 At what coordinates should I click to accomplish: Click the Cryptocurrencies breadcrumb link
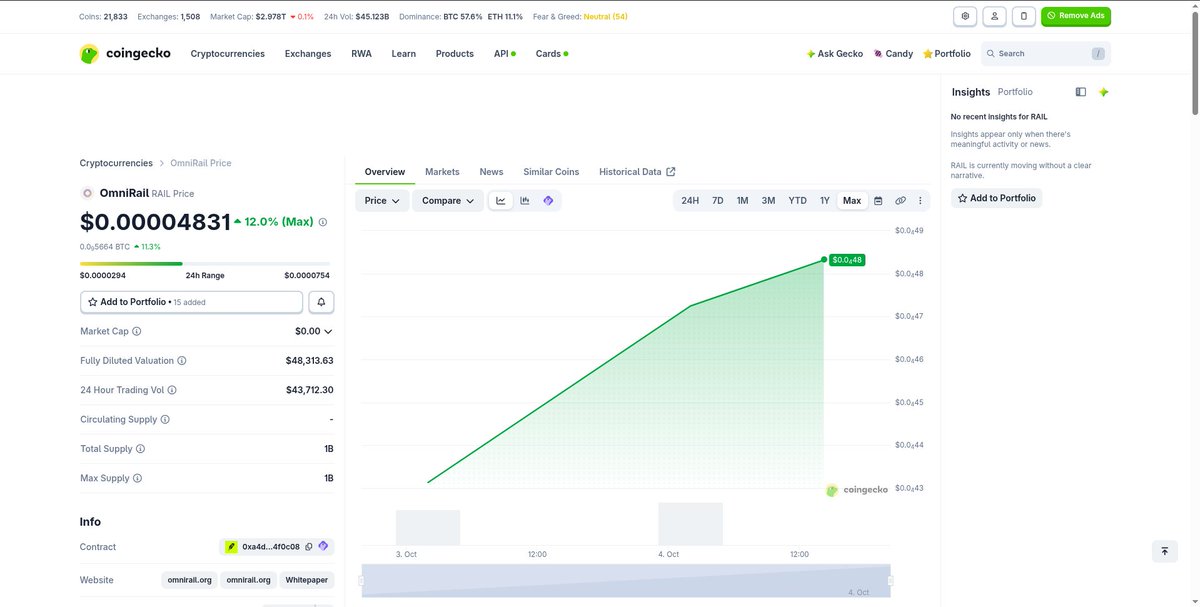pos(116,163)
